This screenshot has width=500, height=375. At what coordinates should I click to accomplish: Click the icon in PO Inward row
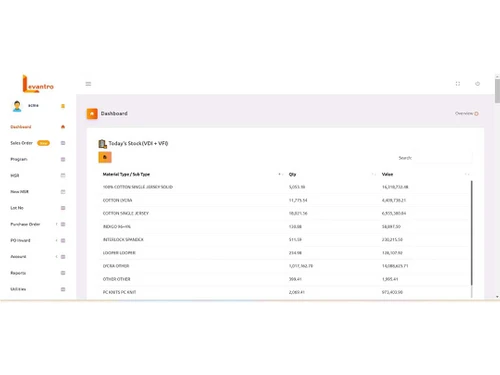(63, 241)
